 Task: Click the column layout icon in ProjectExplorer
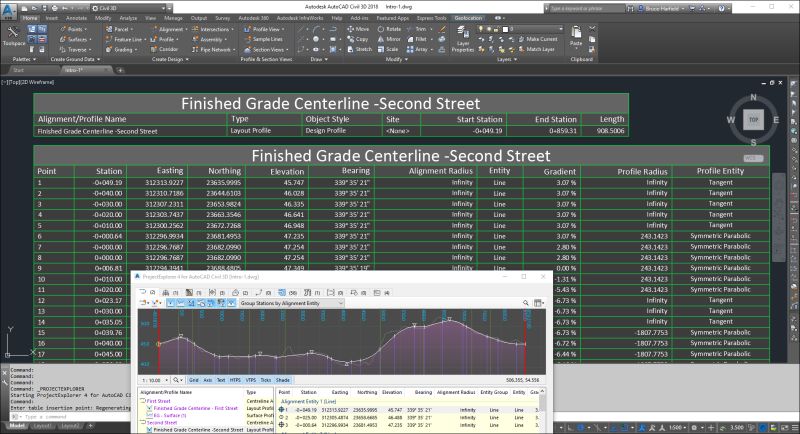pos(537,303)
